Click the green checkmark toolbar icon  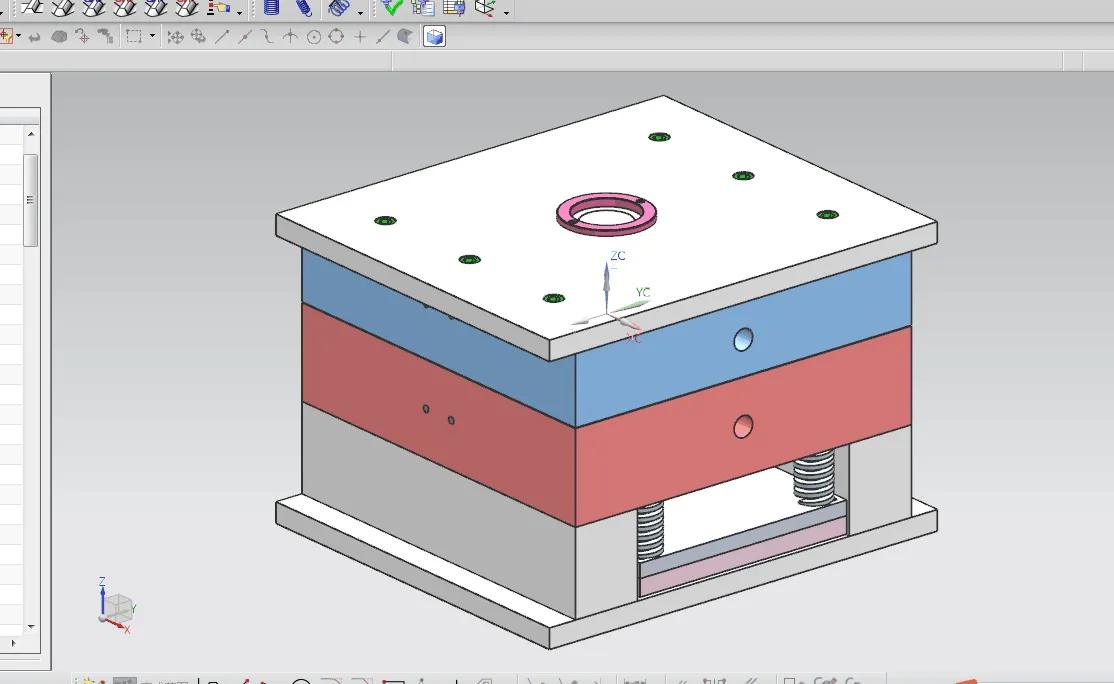pos(391,8)
